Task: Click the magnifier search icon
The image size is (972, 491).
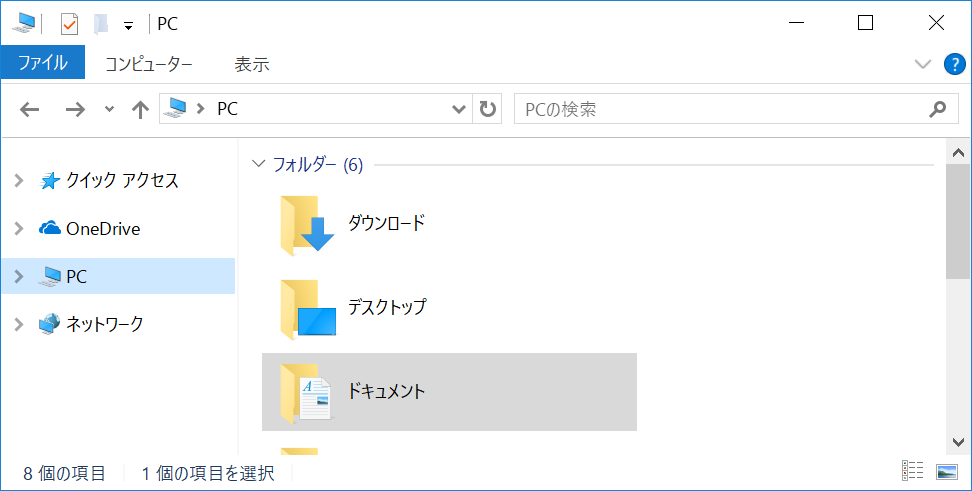Action: tap(938, 109)
